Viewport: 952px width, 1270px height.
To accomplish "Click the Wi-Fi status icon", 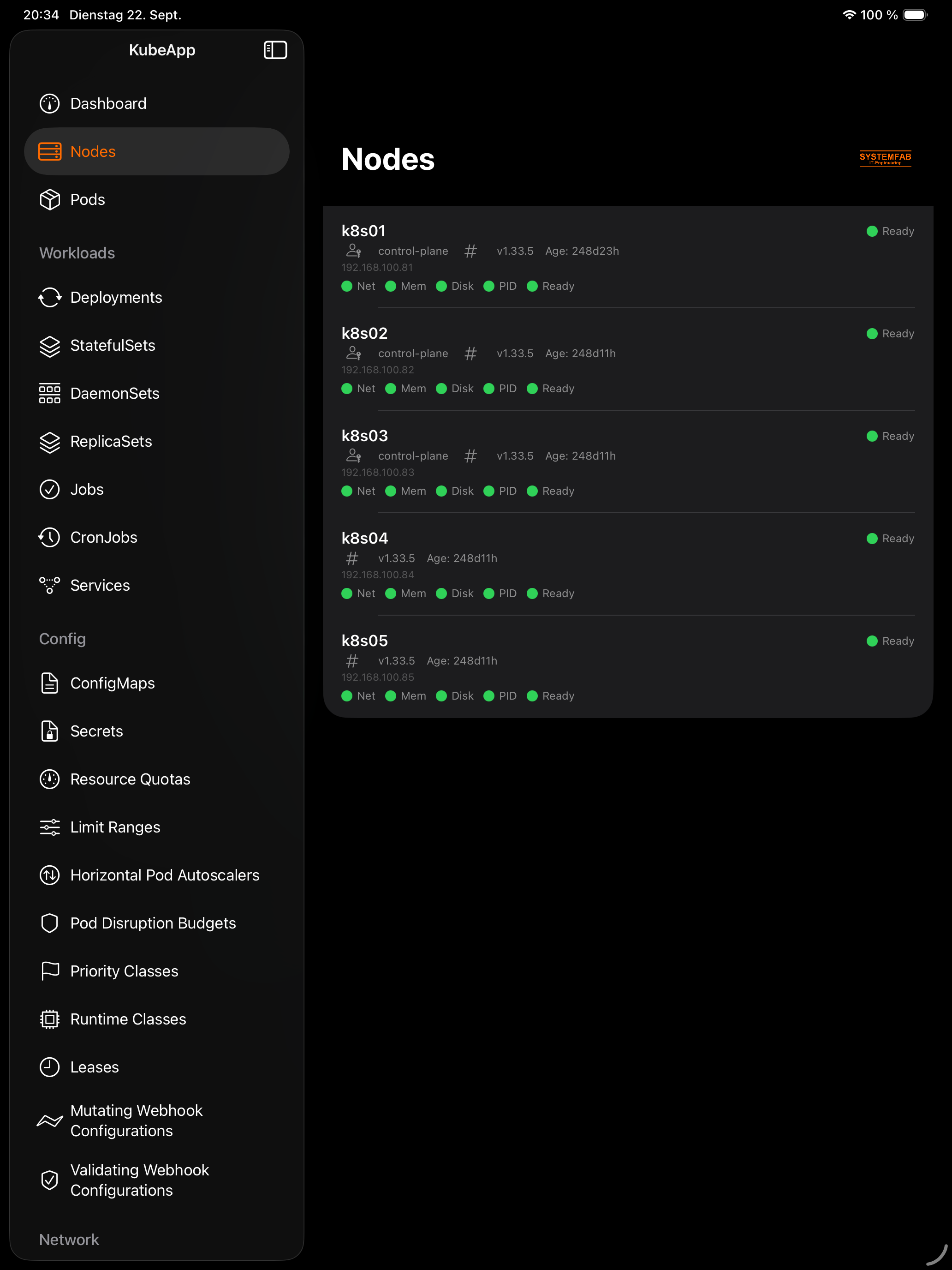I will (x=849, y=15).
